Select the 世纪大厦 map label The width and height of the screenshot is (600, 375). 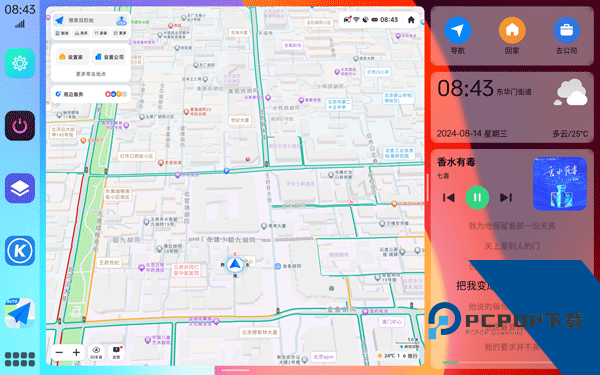[240, 120]
